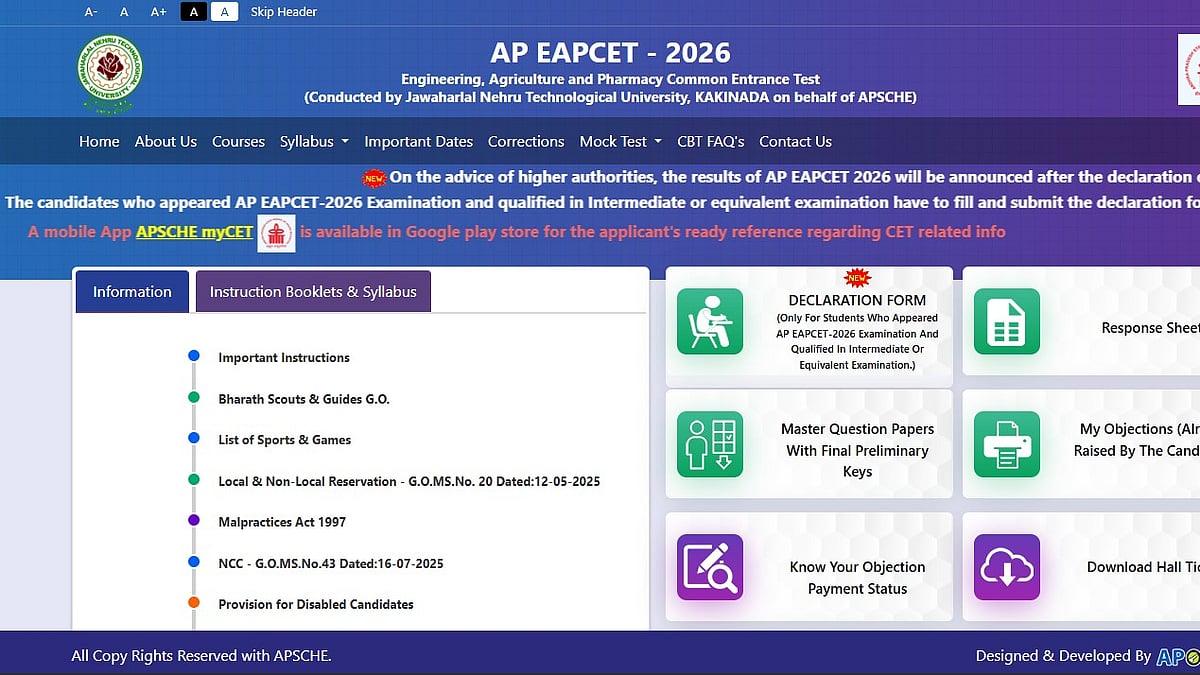The height and width of the screenshot is (675, 1200).
Task: Click the My Objections card label
Action: (x=1137, y=440)
